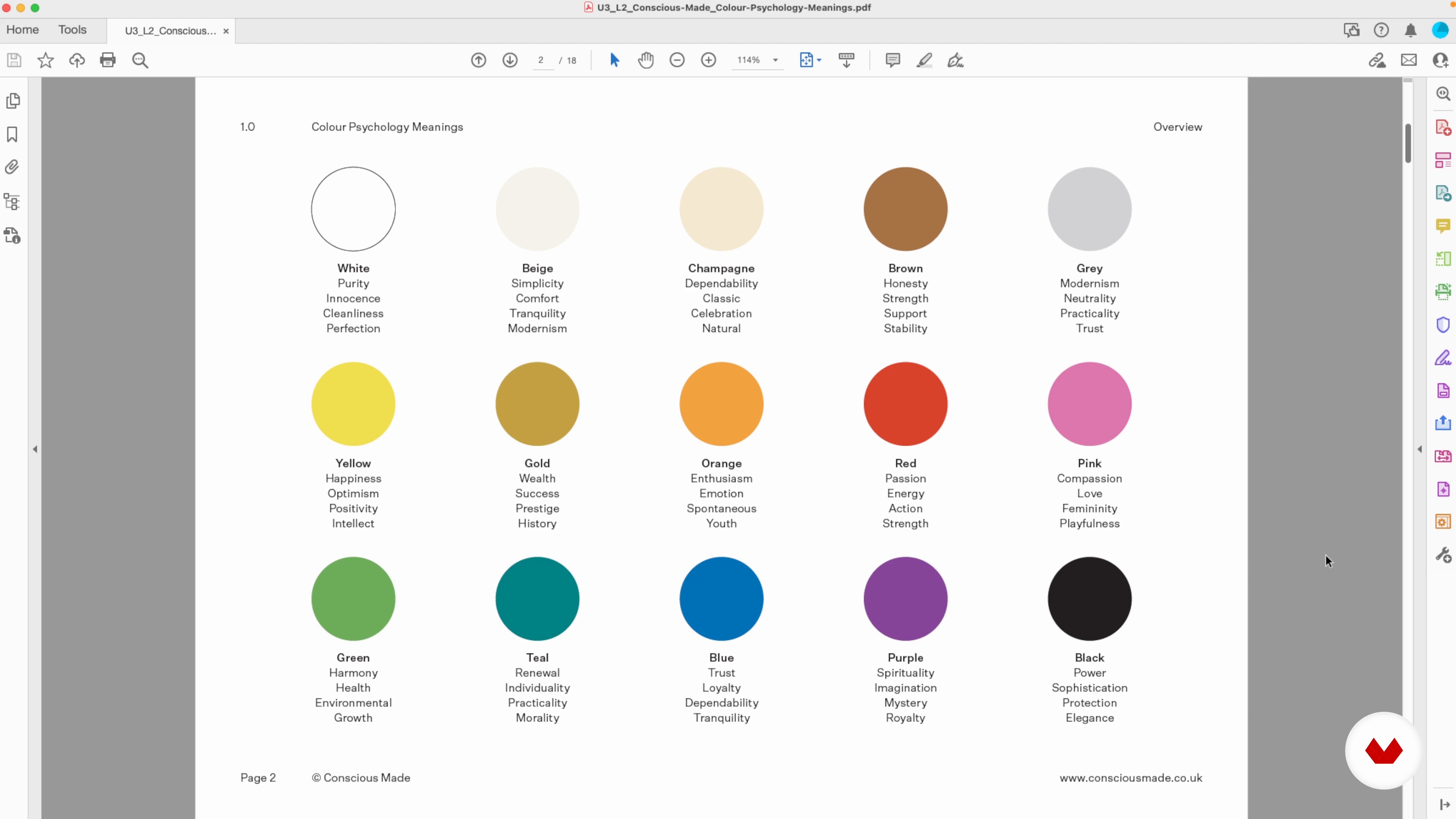Viewport: 1456px width, 819px height.
Task: Click the "Colour Psychology Meanings" heading text
Action: [x=387, y=127]
